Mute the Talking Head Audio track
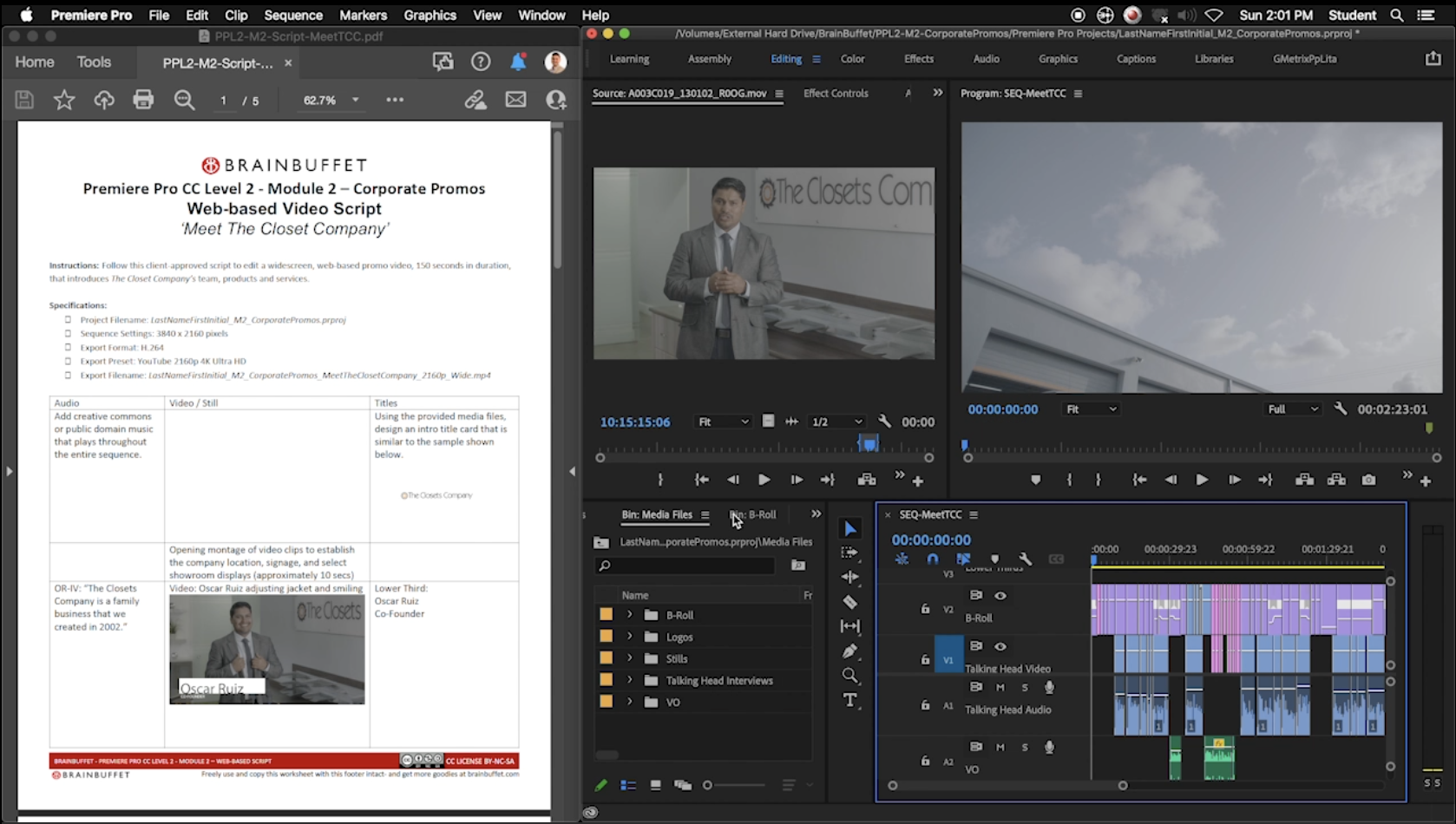Image resolution: width=1456 pixels, height=824 pixels. coord(1000,687)
